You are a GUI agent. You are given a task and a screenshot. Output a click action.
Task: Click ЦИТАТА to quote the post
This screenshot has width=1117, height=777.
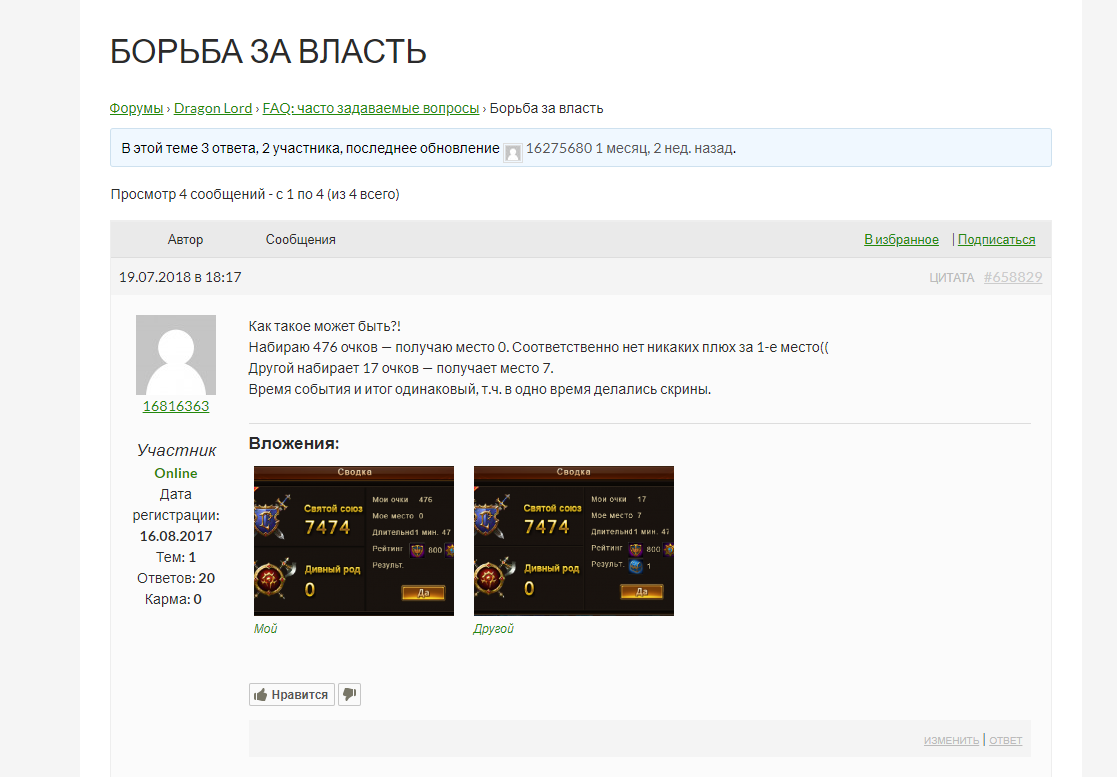[x=951, y=278]
